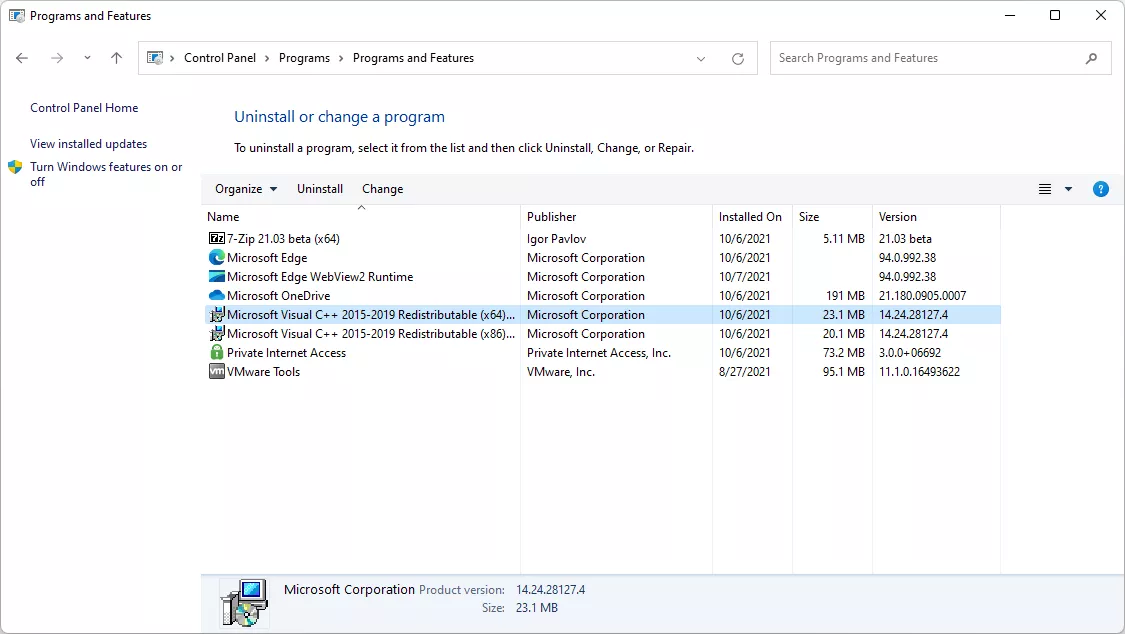Click the Back navigation arrow
The width and height of the screenshot is (1125, 634).
22,58
